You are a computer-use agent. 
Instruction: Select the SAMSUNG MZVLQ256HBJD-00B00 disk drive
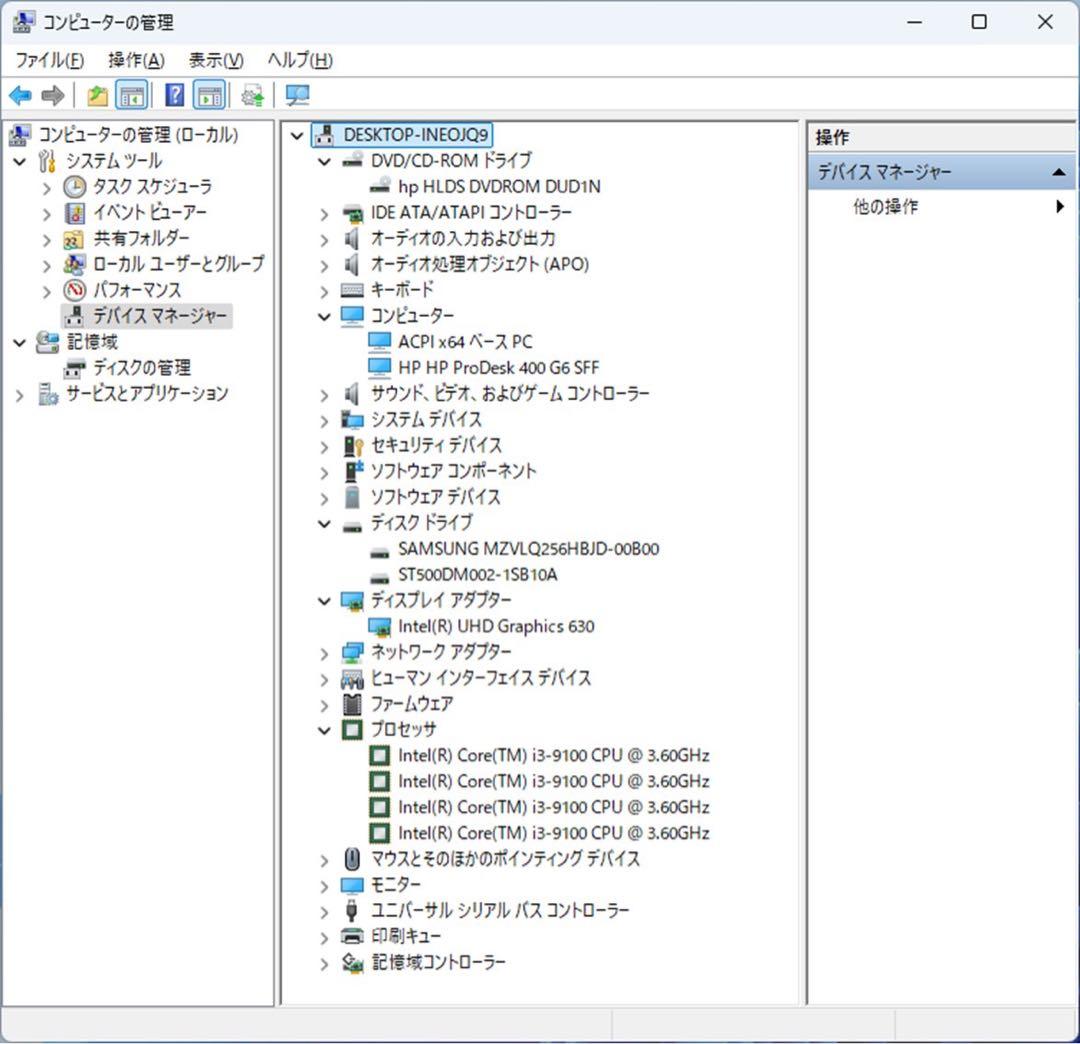pos(521,548)
